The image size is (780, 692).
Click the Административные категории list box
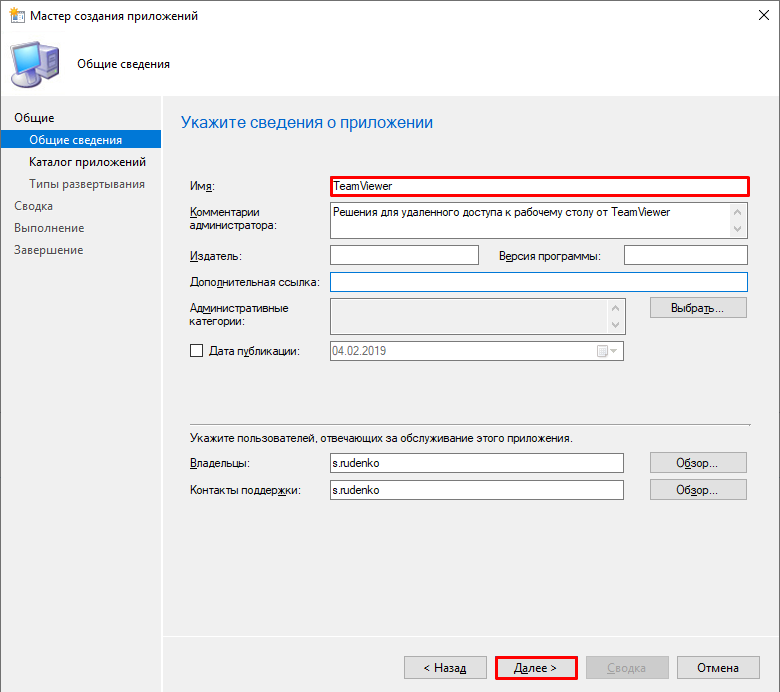[x=478, y=316]
